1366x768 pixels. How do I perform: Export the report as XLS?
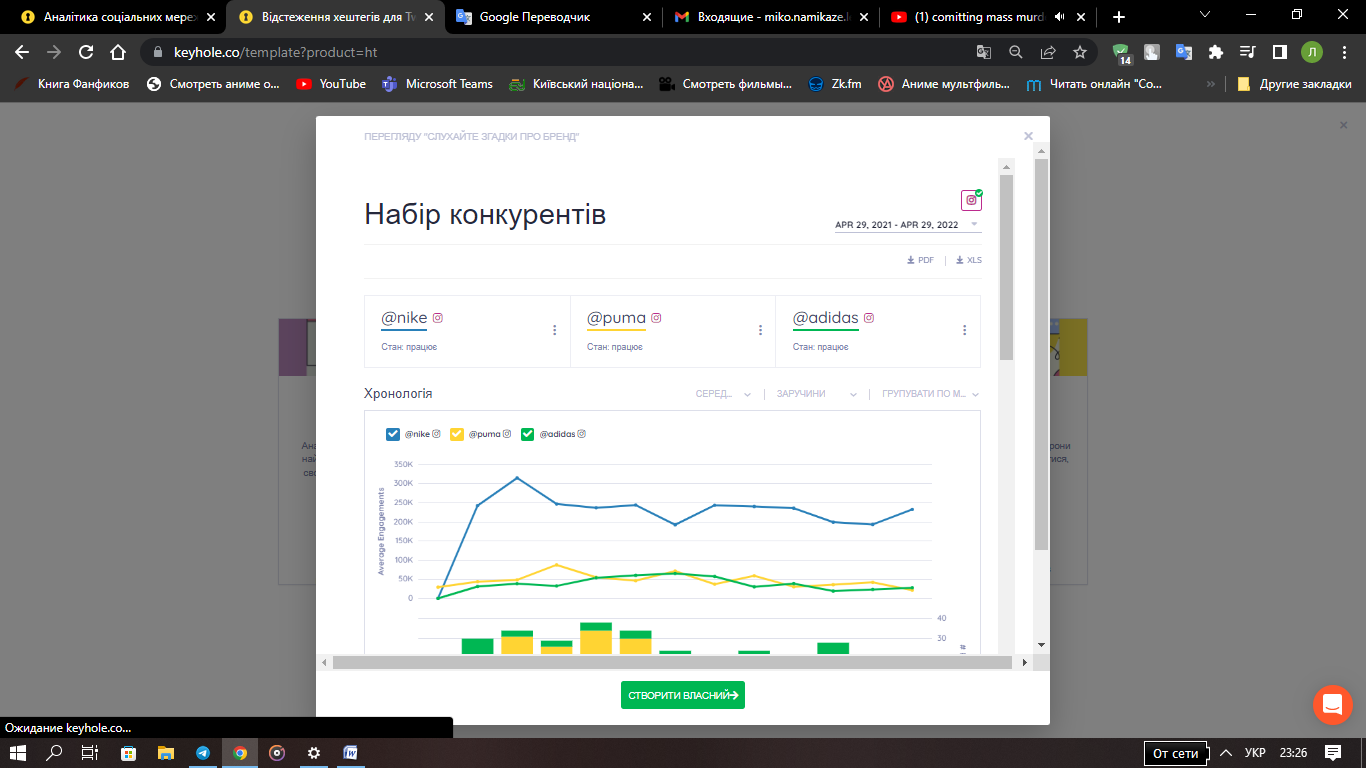[969, 260]
